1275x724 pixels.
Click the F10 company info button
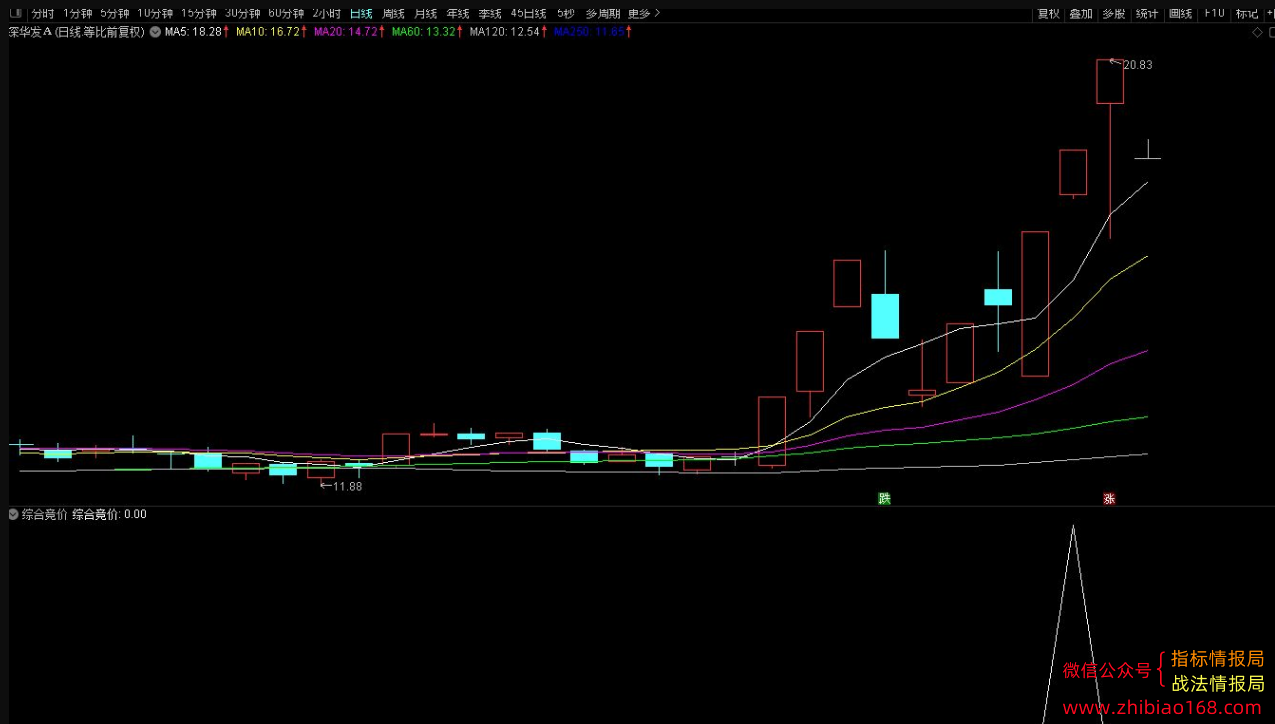1214,13
